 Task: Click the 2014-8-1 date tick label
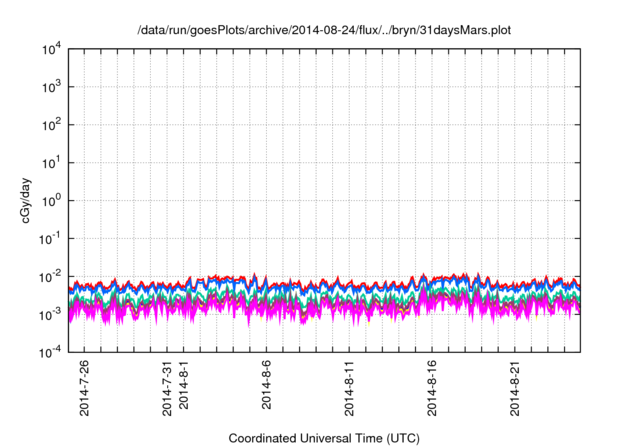coord(184,385)
